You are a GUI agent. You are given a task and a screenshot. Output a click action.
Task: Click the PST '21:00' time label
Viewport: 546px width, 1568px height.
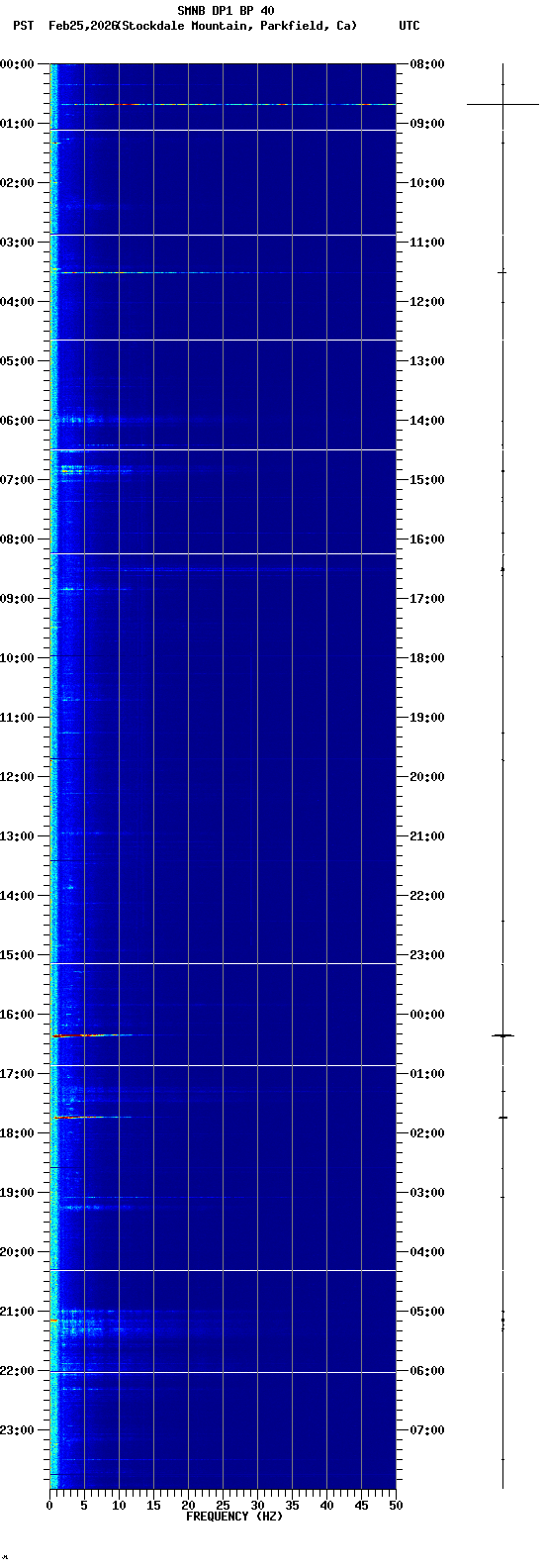click(17, 1312)
